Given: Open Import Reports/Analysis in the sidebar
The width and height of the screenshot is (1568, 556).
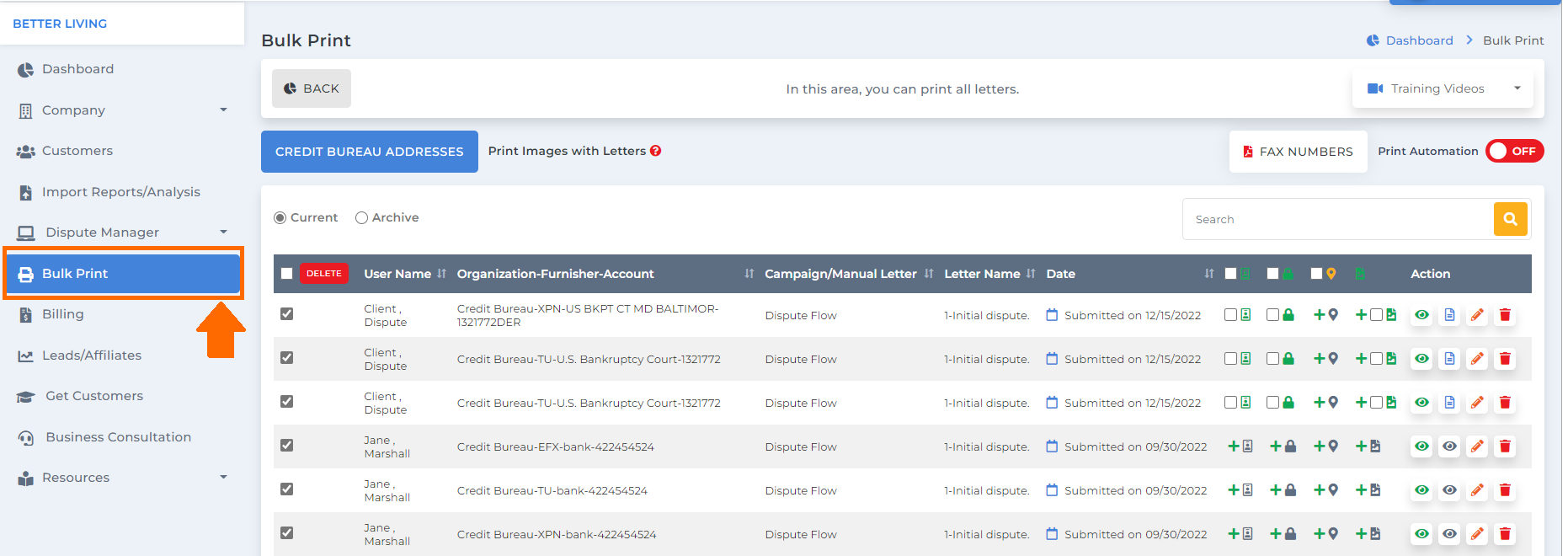Looking at the screenshot, I should point(121,192).
